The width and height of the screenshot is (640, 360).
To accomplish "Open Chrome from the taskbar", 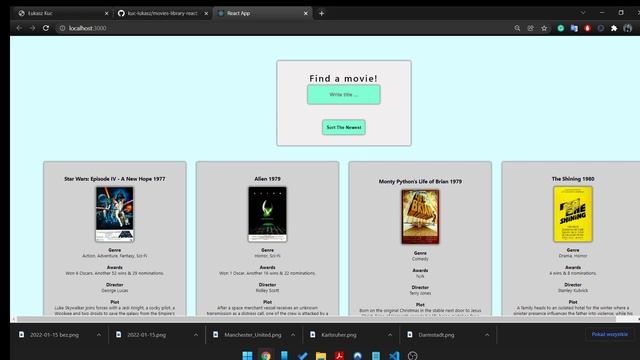I will pyautogui.click(x=266, y=356).
